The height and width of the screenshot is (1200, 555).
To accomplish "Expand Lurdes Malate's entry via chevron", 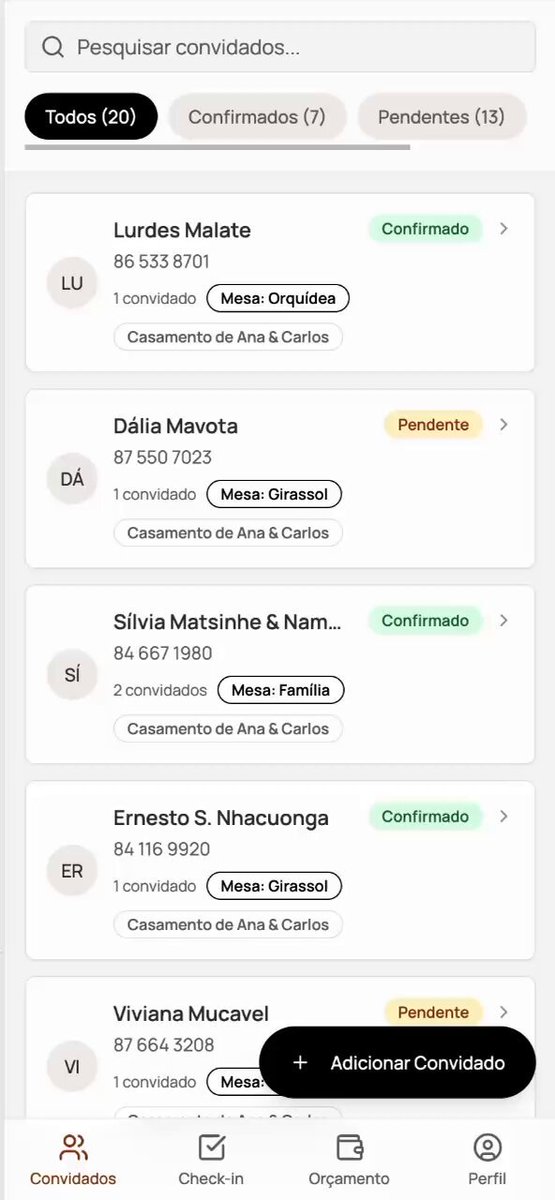I will [x=504, y=229].
